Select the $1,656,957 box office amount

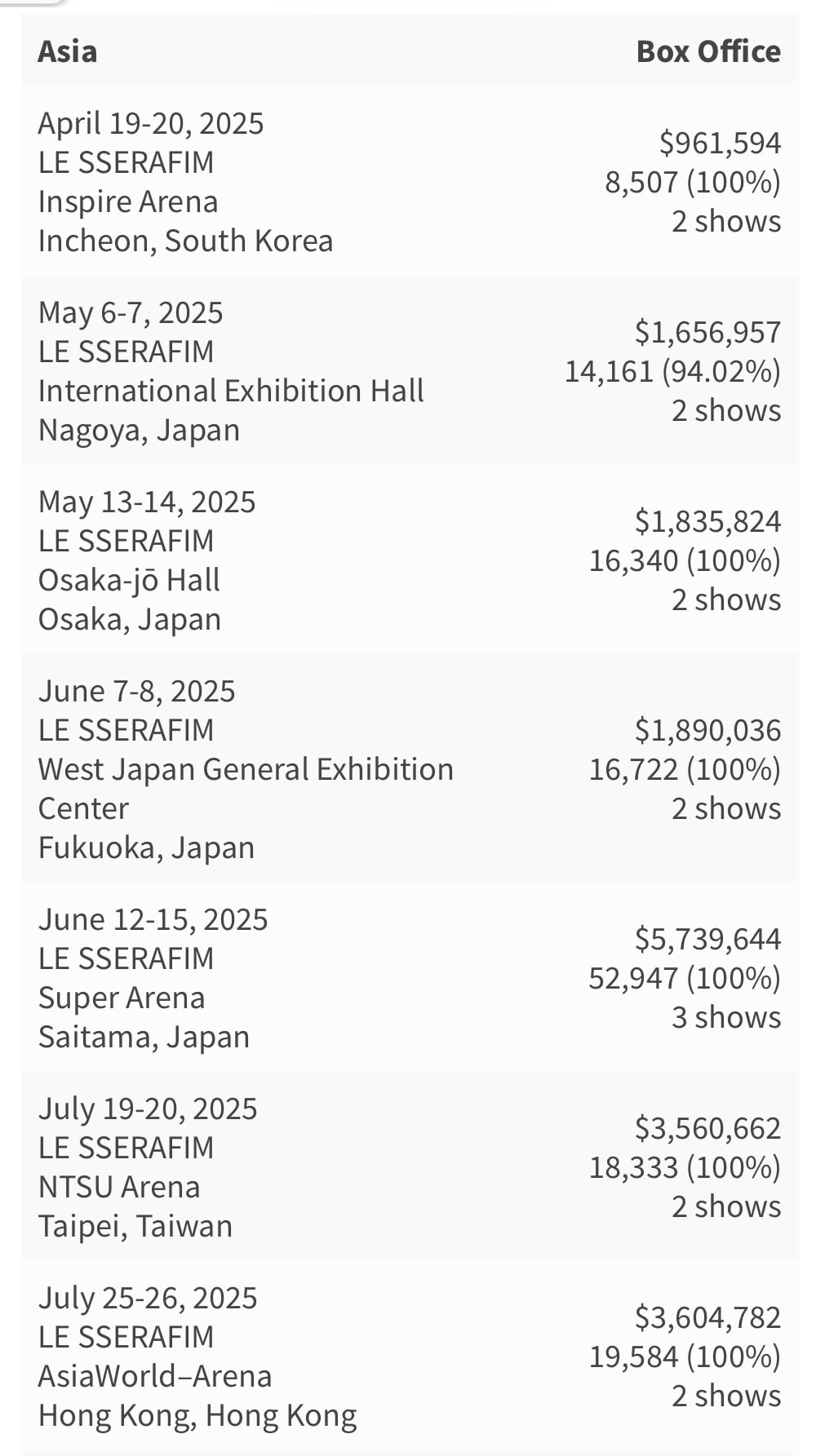707,332
